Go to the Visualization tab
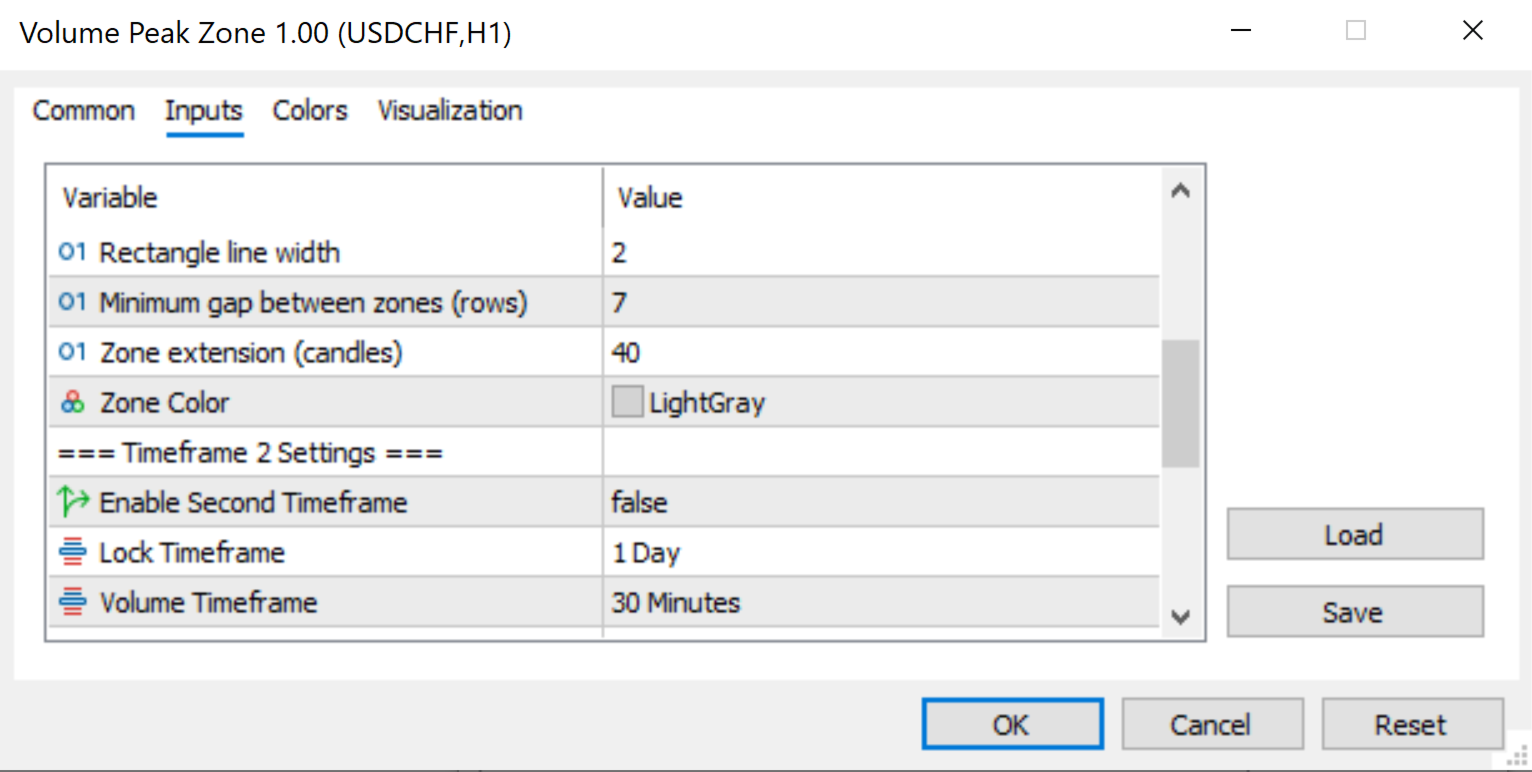This screenshot has width=1532, height=772. [450, 111]
